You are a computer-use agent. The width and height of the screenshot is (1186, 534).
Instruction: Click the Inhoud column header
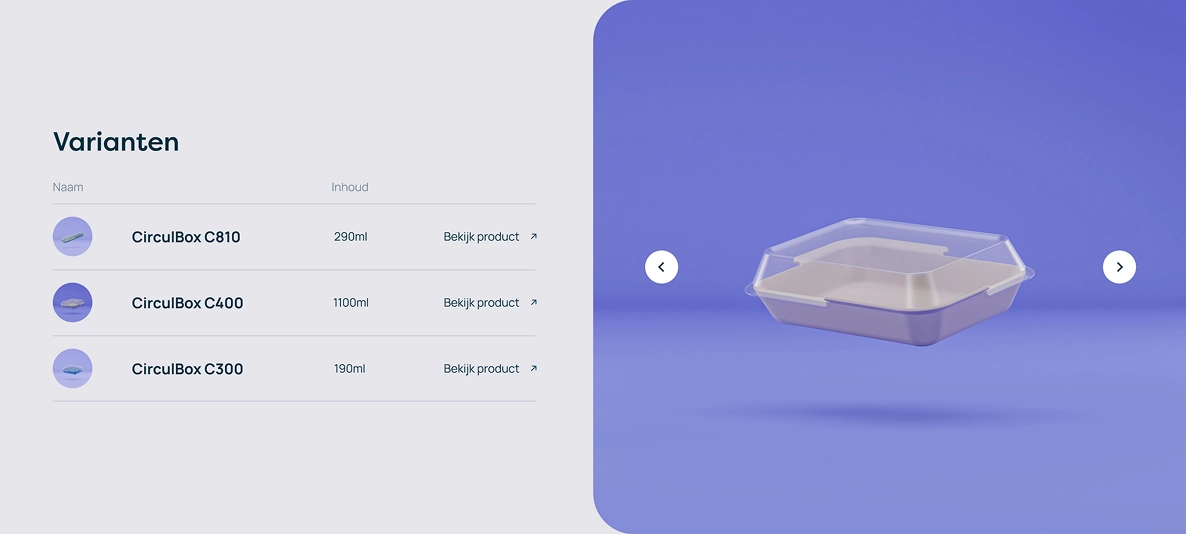click(x=349, y=187)
